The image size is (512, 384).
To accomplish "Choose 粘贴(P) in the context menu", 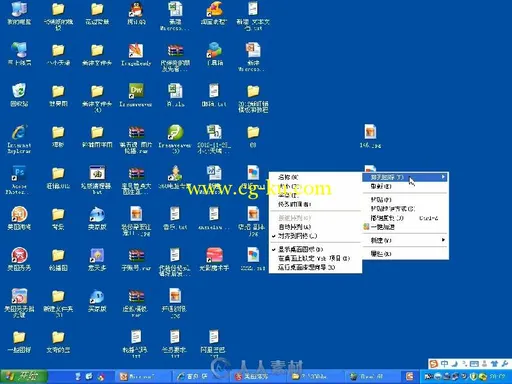I will (405, 199).
